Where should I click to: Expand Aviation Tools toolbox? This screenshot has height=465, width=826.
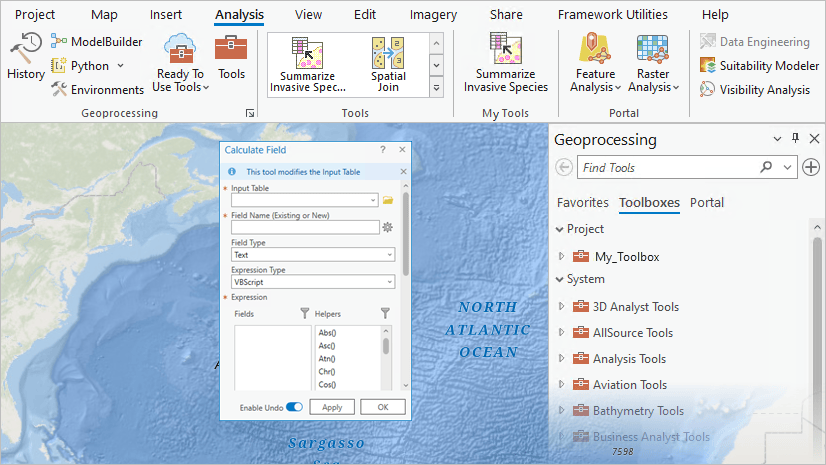click(562, 384)
